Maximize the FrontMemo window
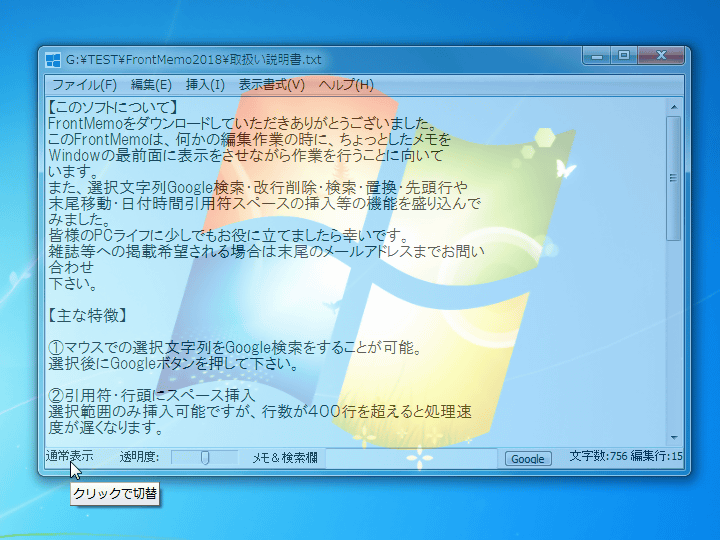 pyautogui.click(x=624, y=56)
